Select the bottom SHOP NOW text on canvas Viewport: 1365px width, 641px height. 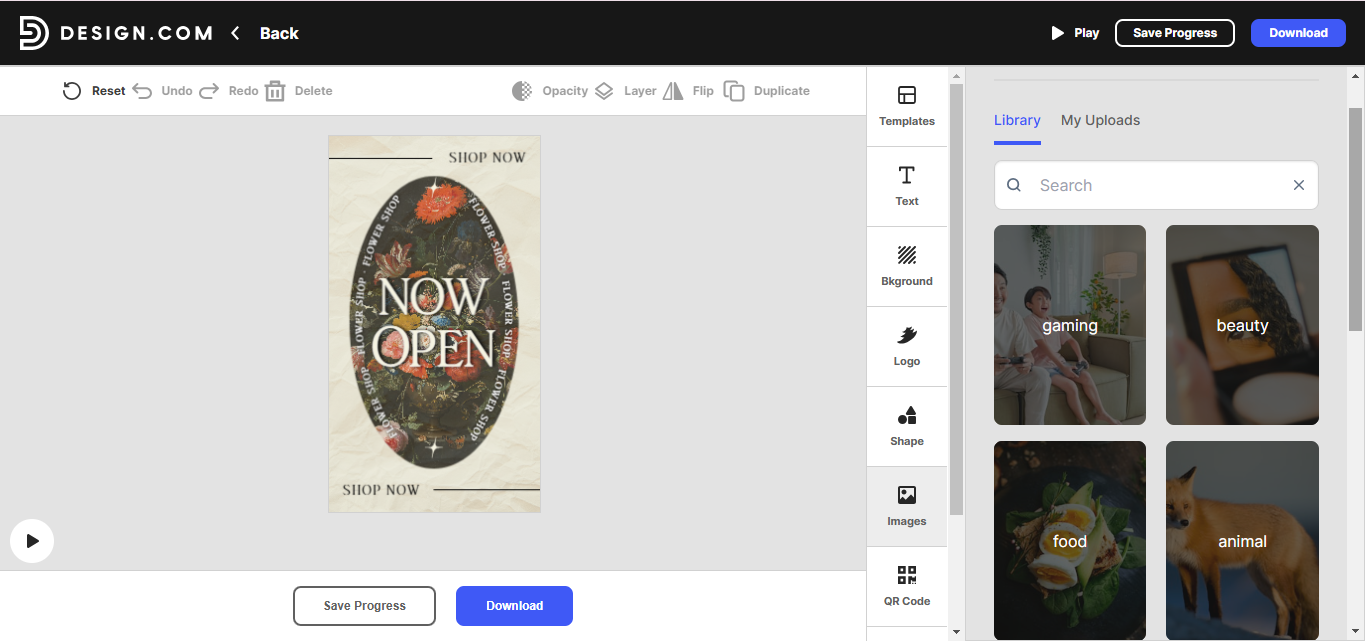point(381,490)
